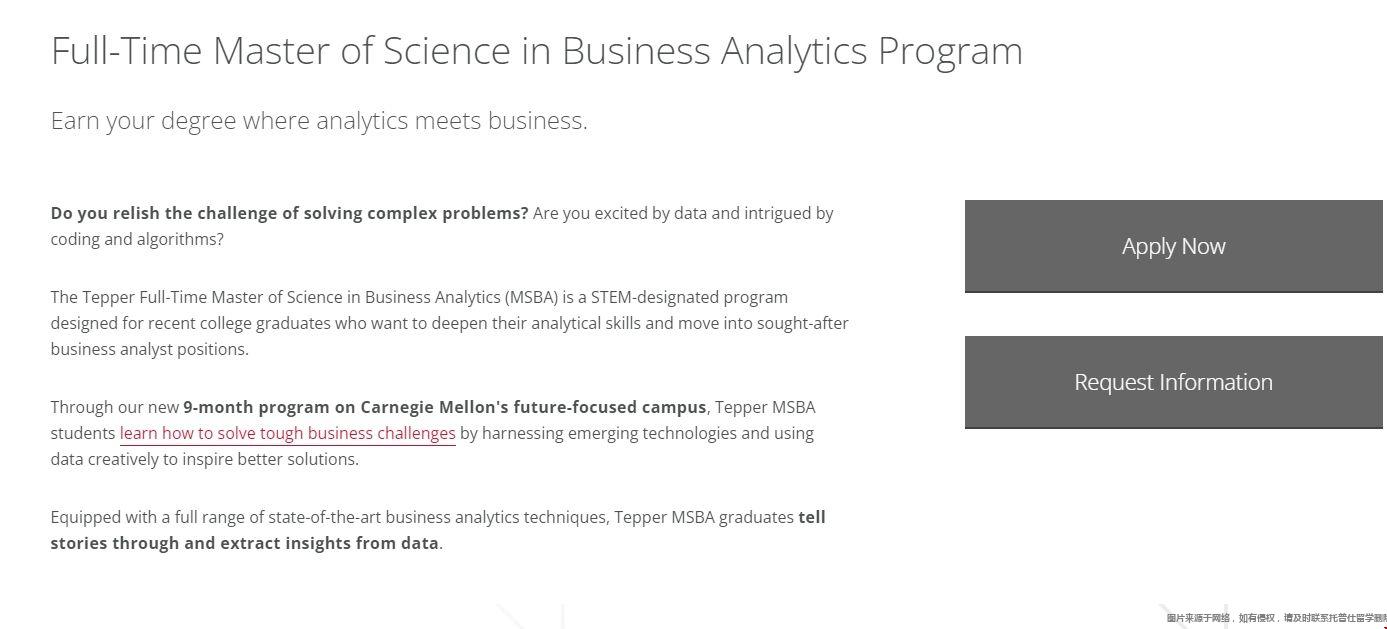Open the Request Information form button
1387x629 pixels.
(x=1173, y=382)
